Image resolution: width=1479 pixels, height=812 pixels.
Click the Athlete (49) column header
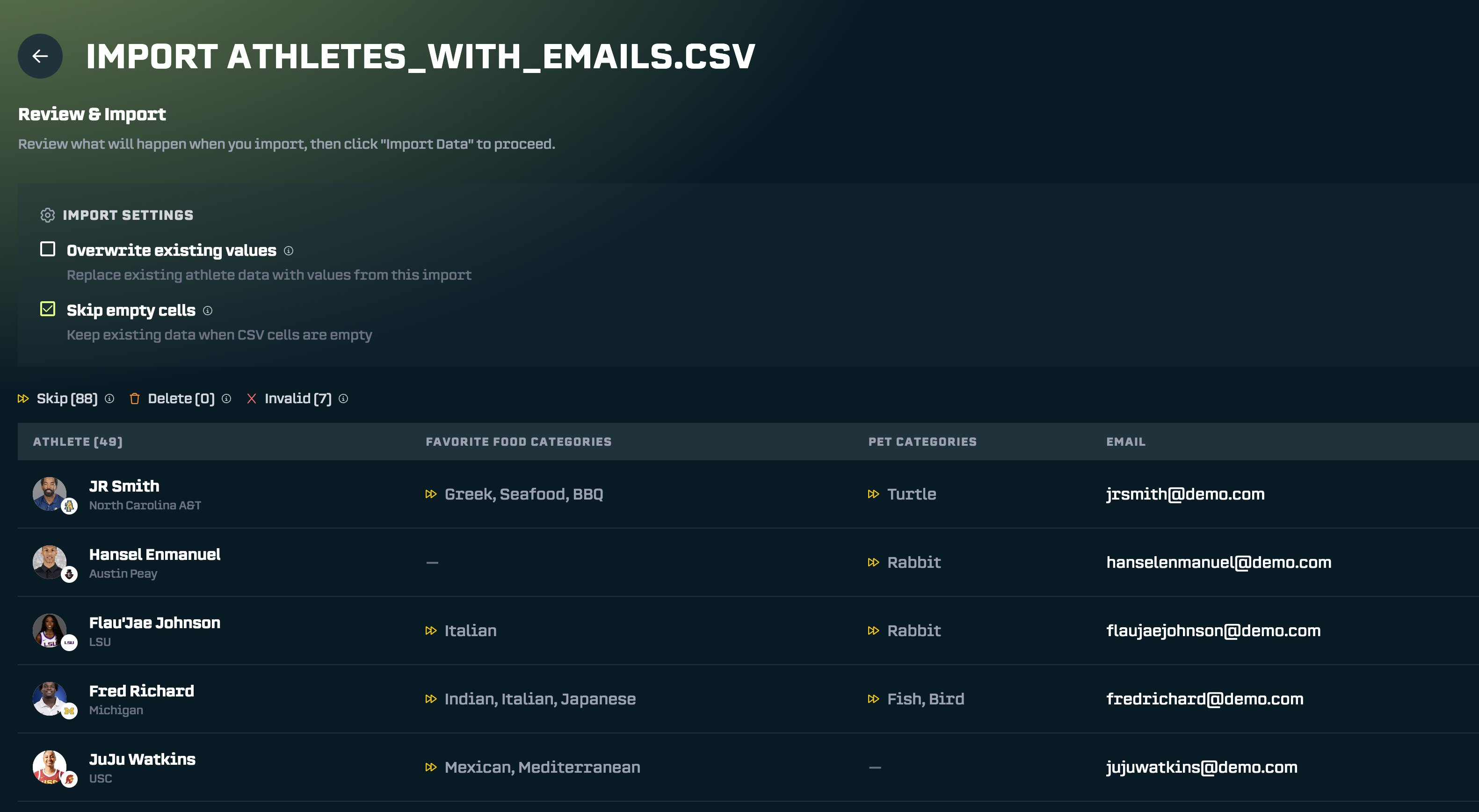tap(78, 442)
